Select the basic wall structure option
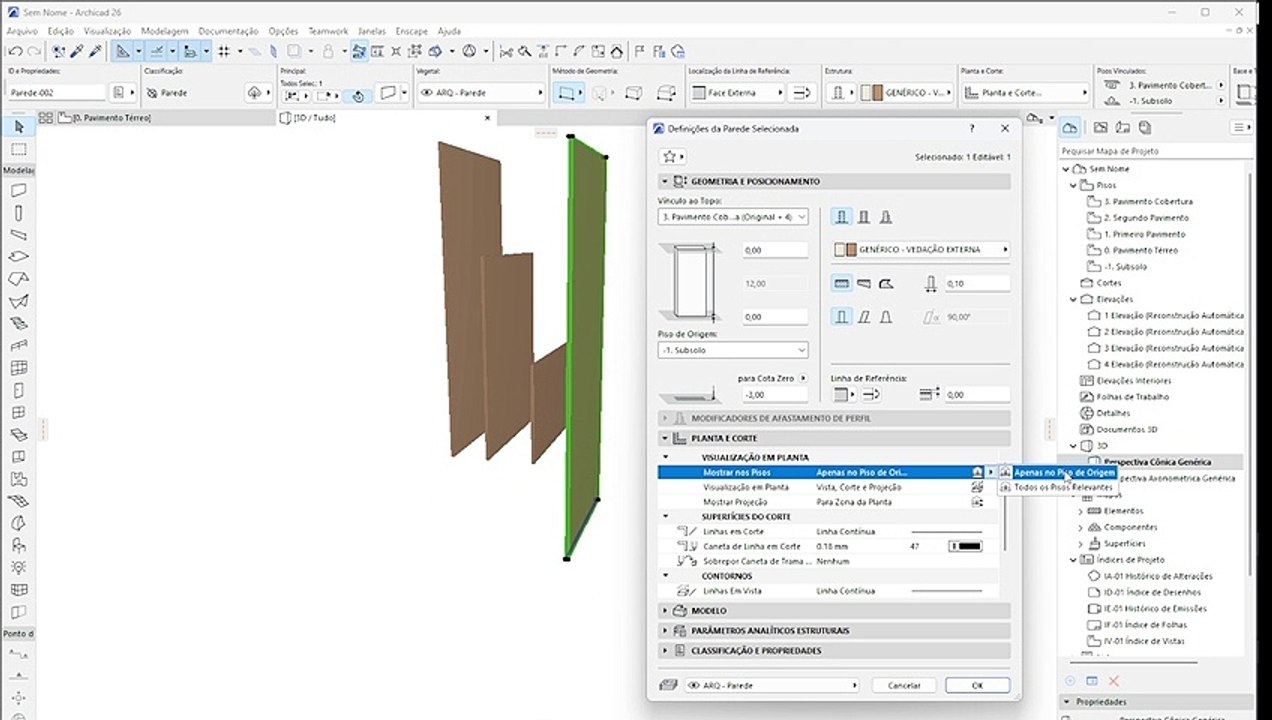 pyautogui.click(x=841, y=217)
